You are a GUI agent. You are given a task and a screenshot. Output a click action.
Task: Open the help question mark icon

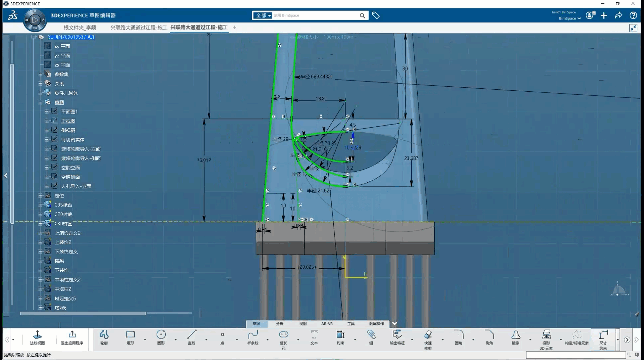tap(633, 16)
